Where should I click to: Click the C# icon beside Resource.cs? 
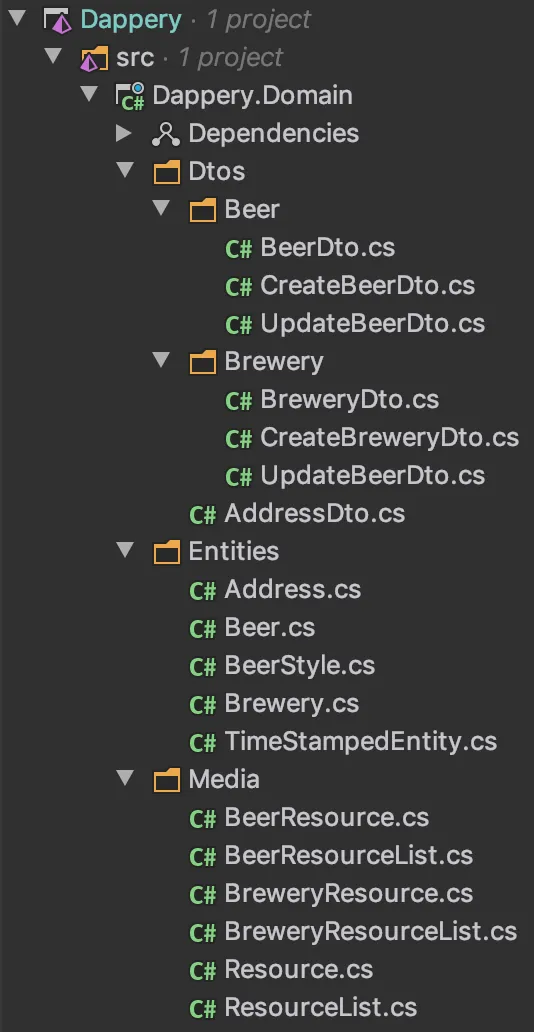point(202,970)
